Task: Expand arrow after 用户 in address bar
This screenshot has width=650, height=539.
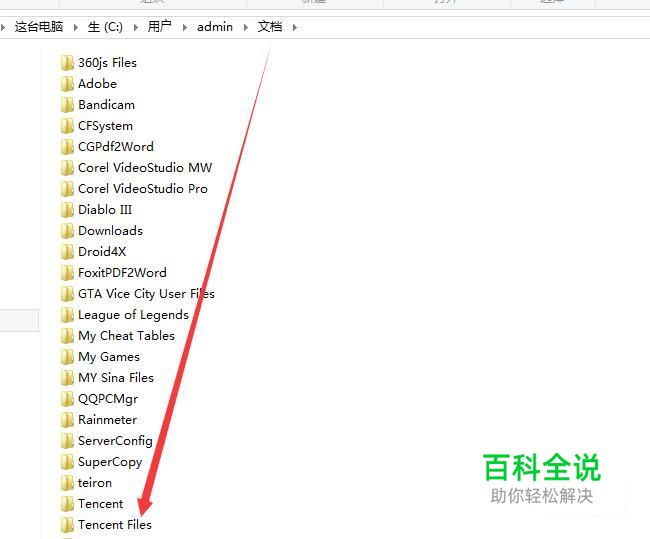Action: point(184,27)
